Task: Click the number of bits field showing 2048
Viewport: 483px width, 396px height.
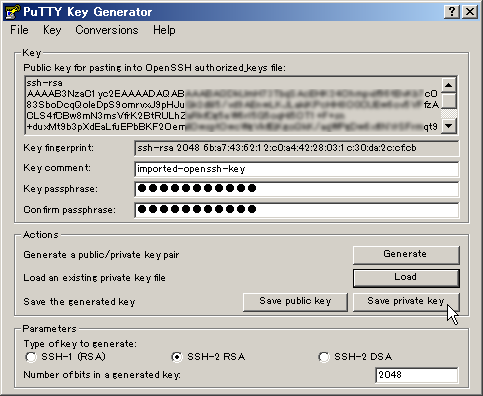Action: (x=417, y=375)
